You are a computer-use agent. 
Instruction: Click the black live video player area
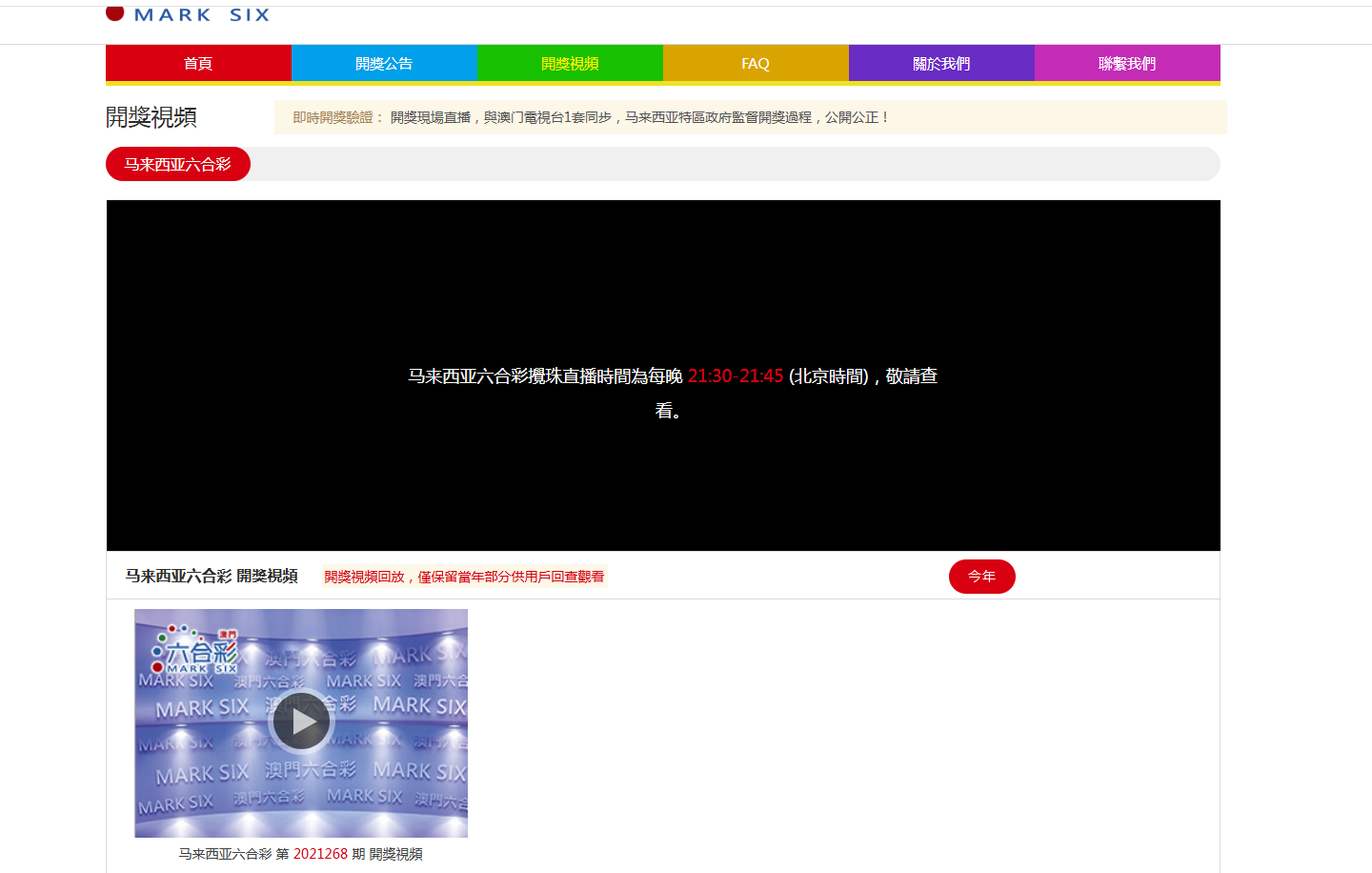click(663, 376)
